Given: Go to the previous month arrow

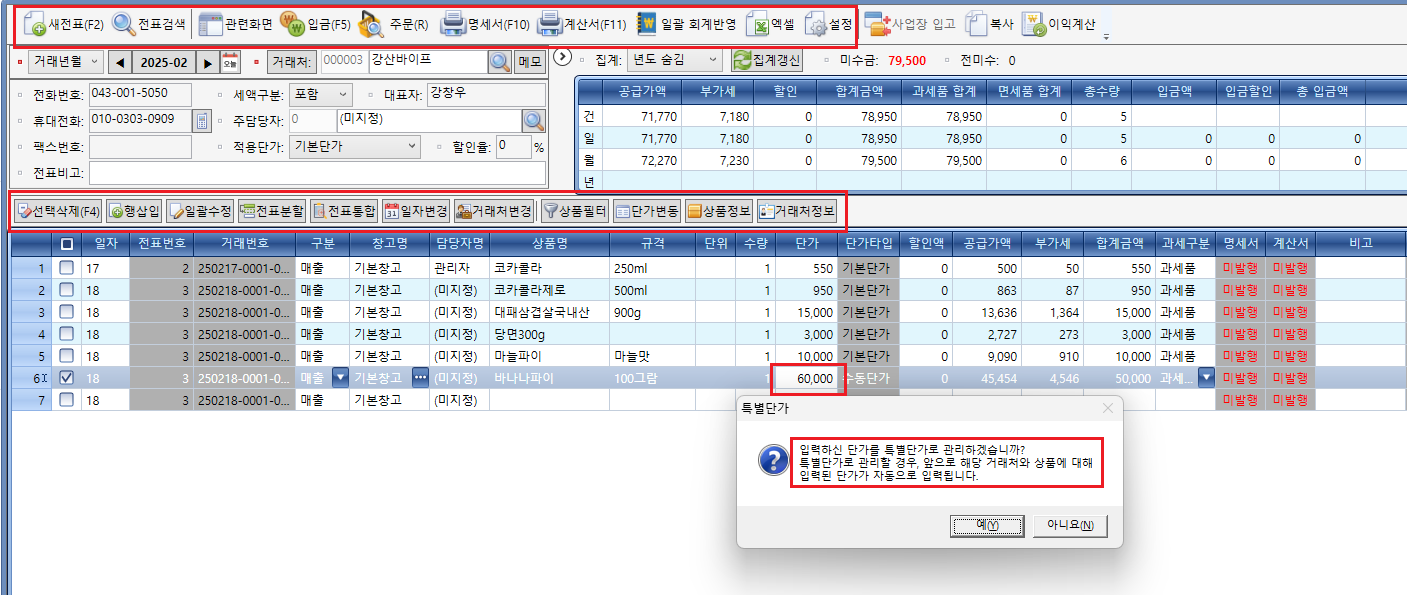Looking at the screenshot, I should 120,62.
